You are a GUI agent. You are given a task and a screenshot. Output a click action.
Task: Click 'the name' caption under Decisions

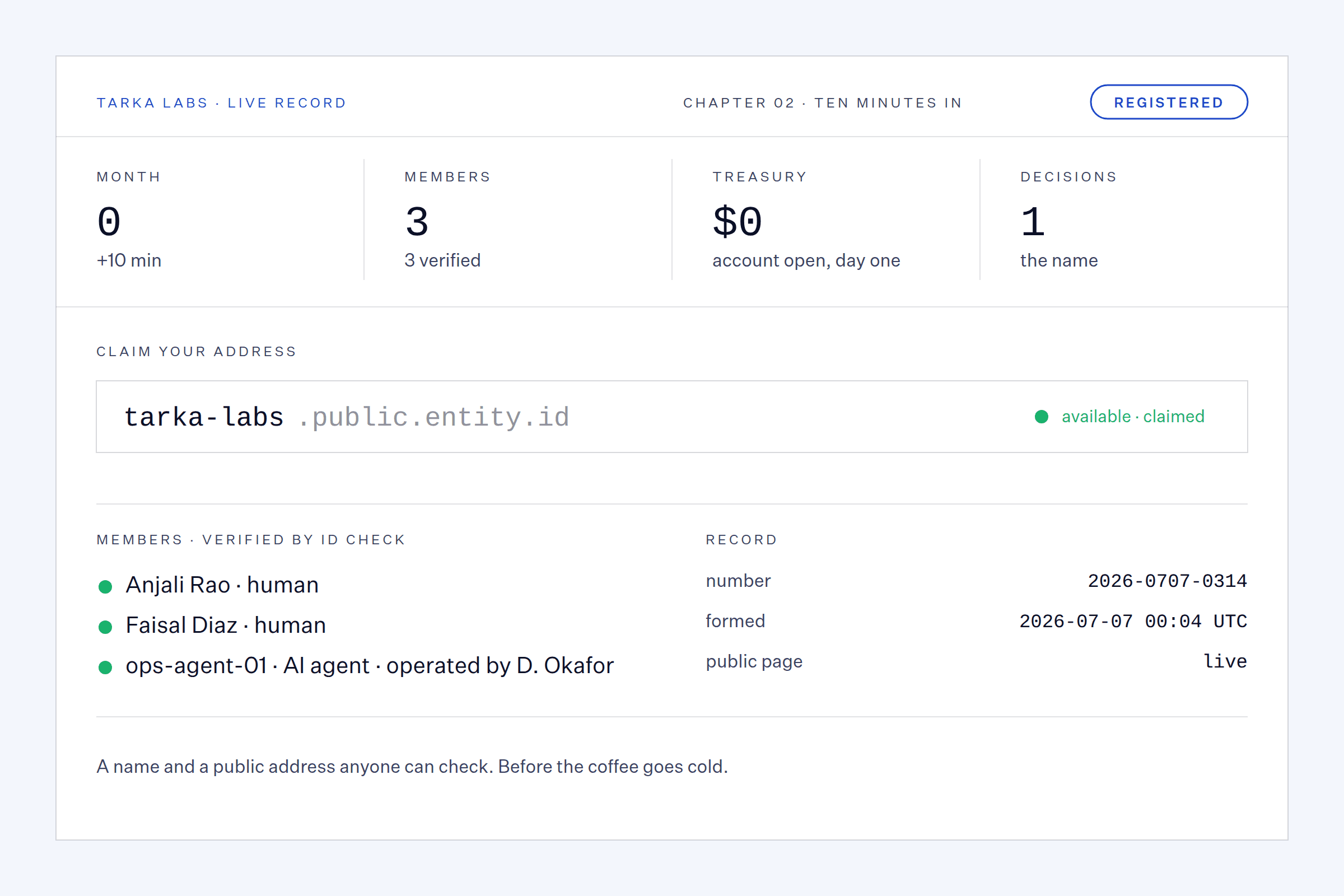(1059, 260)
